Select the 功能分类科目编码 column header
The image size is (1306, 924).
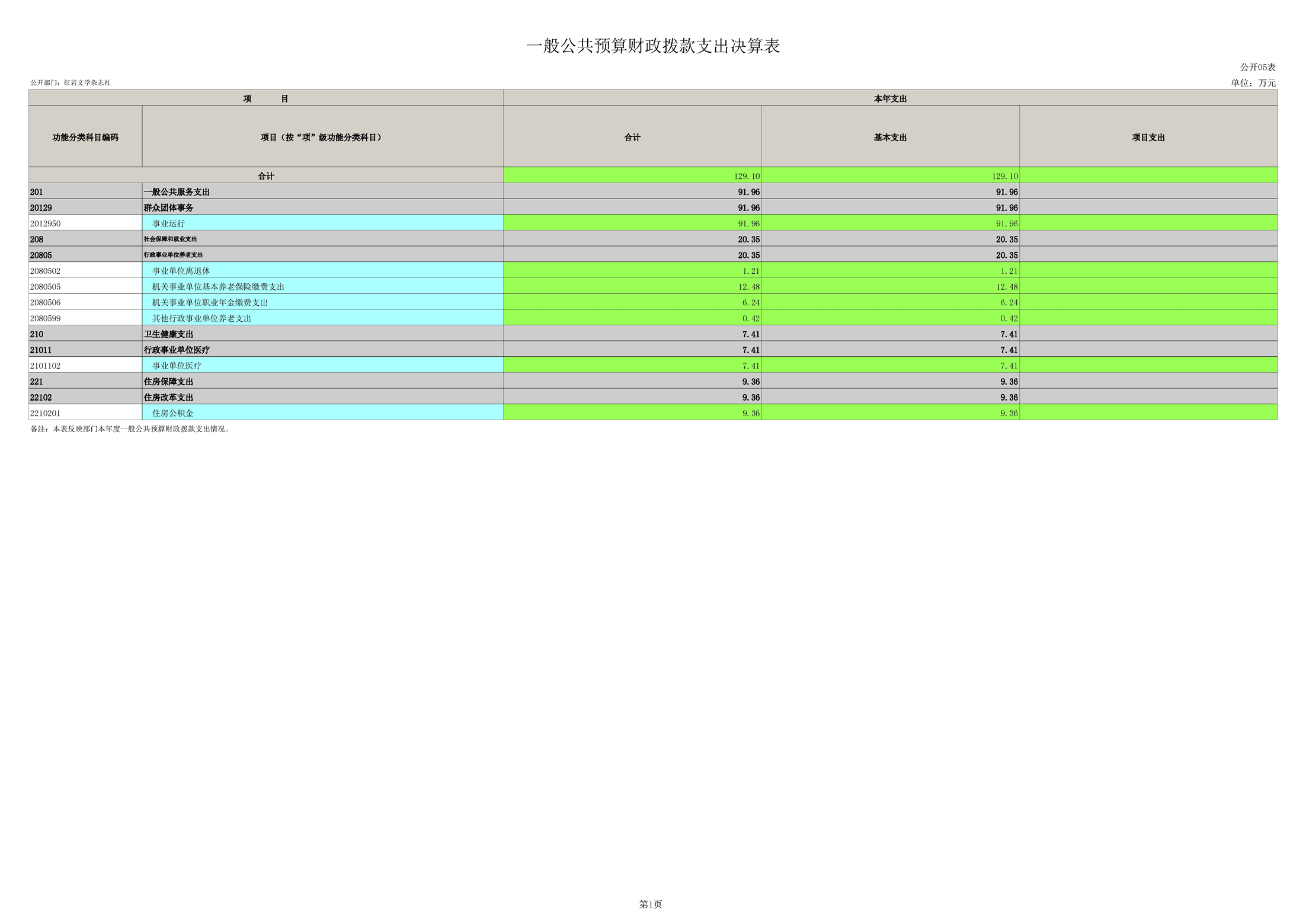85,137
